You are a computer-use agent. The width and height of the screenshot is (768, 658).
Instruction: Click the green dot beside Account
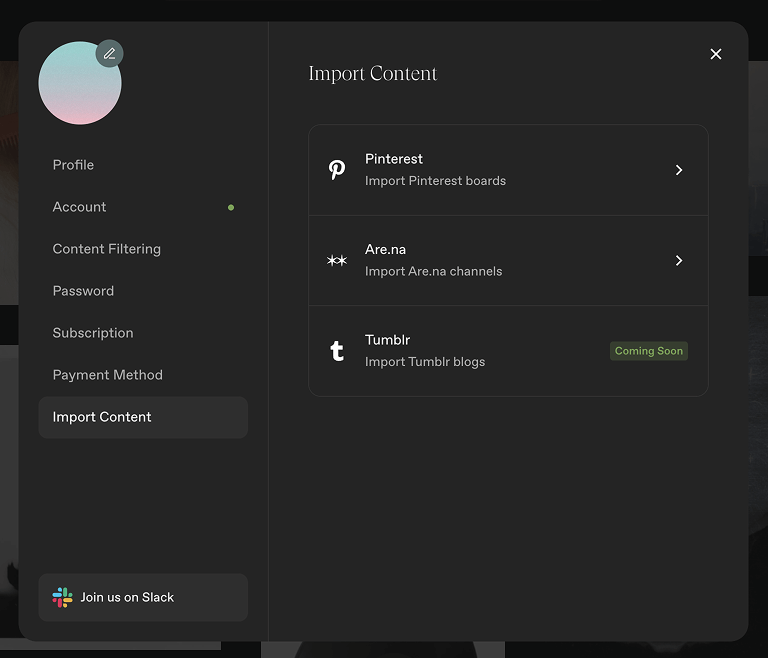click(x=231, y=207)
